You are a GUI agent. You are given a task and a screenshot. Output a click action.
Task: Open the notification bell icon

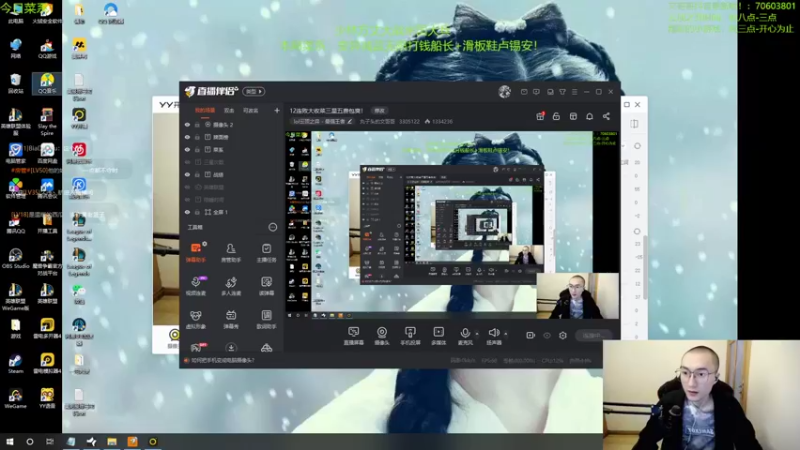(590, 116)
